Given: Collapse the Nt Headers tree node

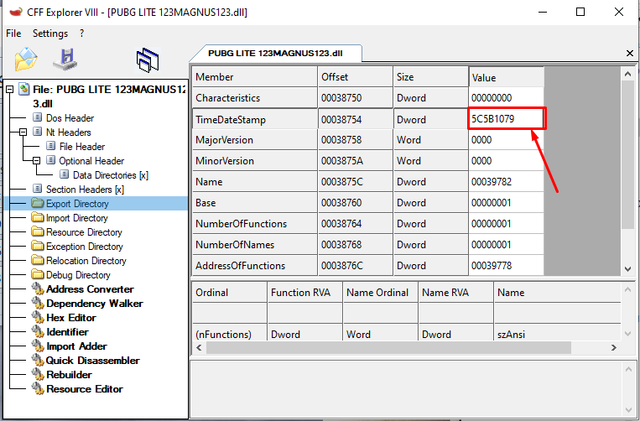Looking at the screenshot, I should (23, 132).
